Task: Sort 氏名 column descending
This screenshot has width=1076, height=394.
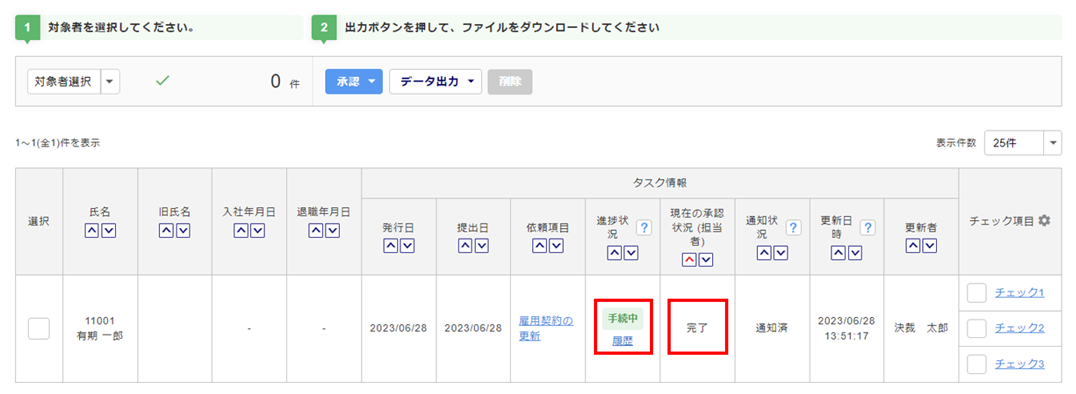Action: [x=108, y=232]
